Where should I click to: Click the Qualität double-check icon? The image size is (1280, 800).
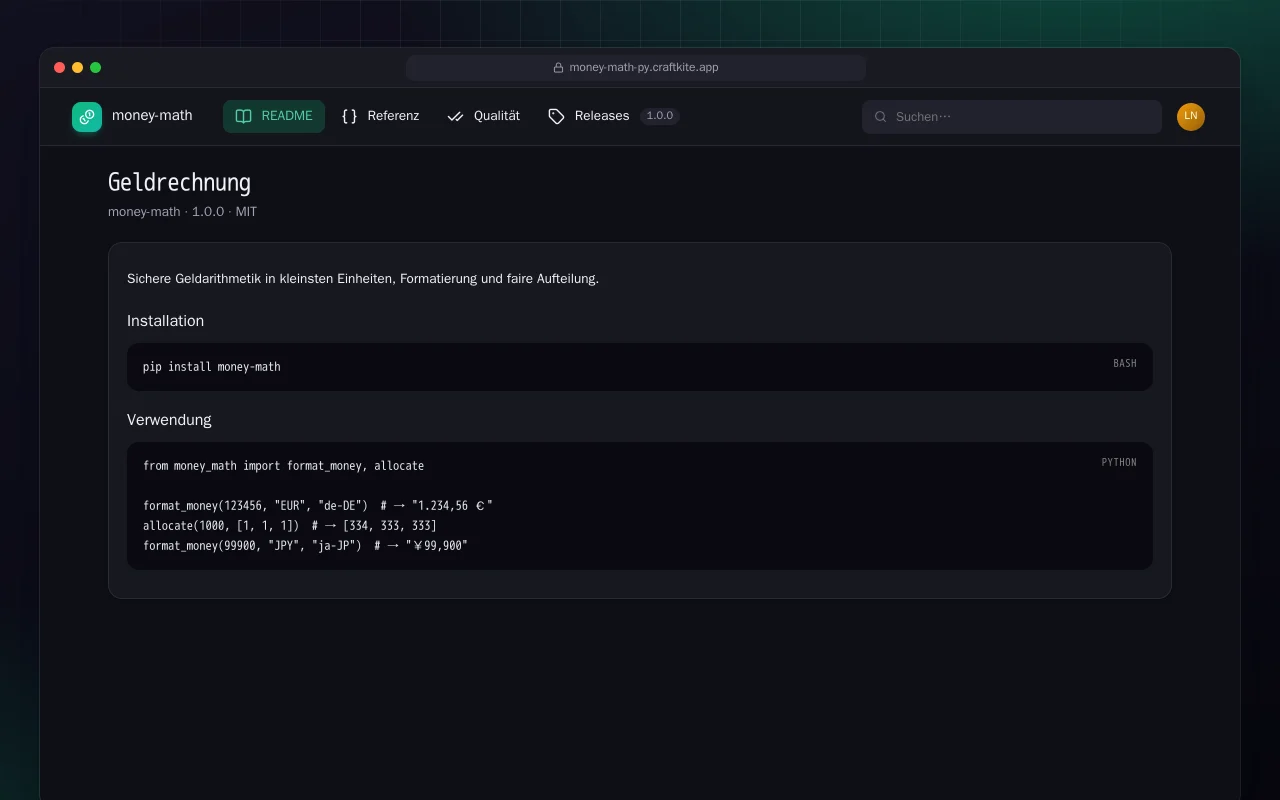point(456,116)
